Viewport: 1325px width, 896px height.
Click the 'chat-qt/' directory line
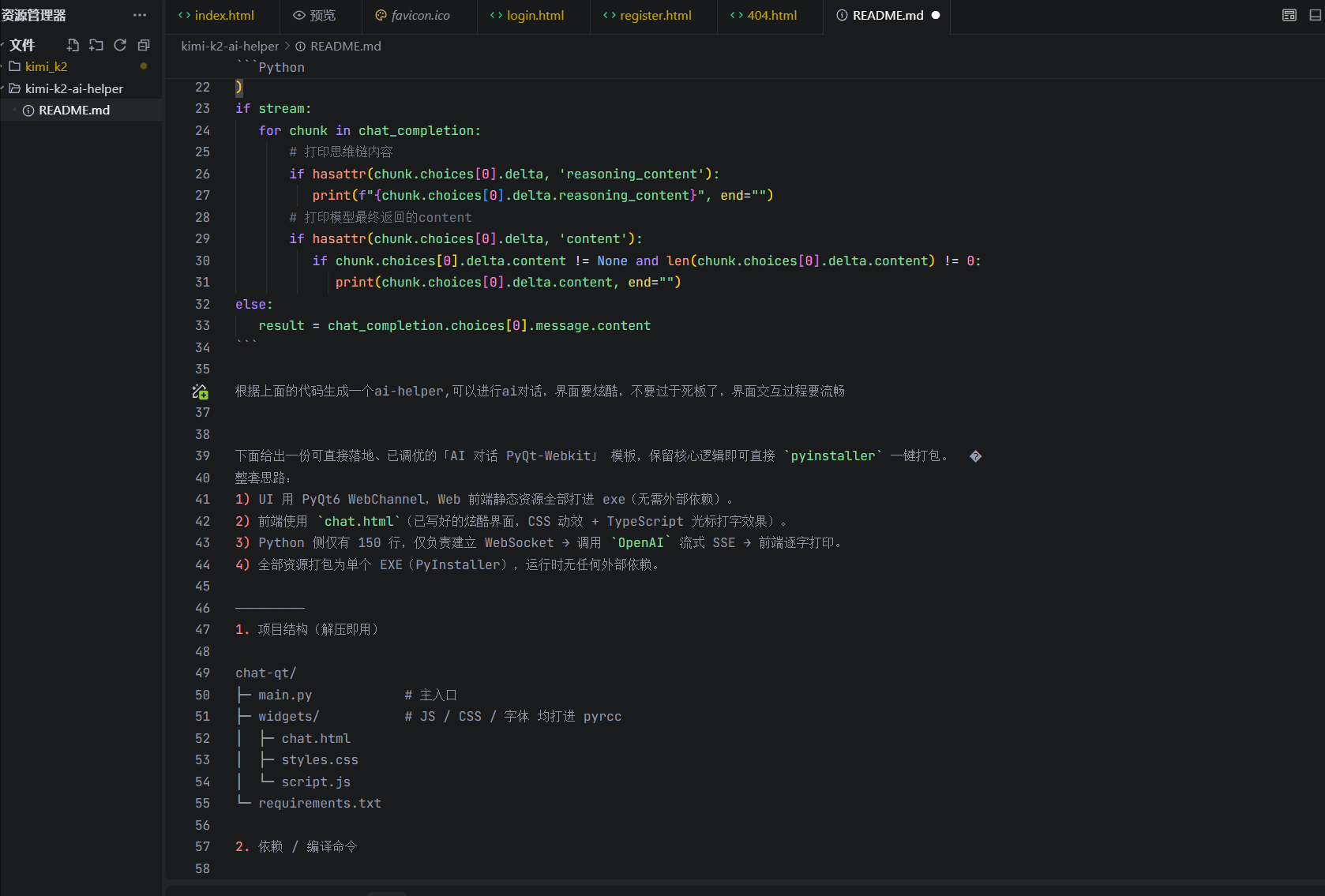(266, 673)
